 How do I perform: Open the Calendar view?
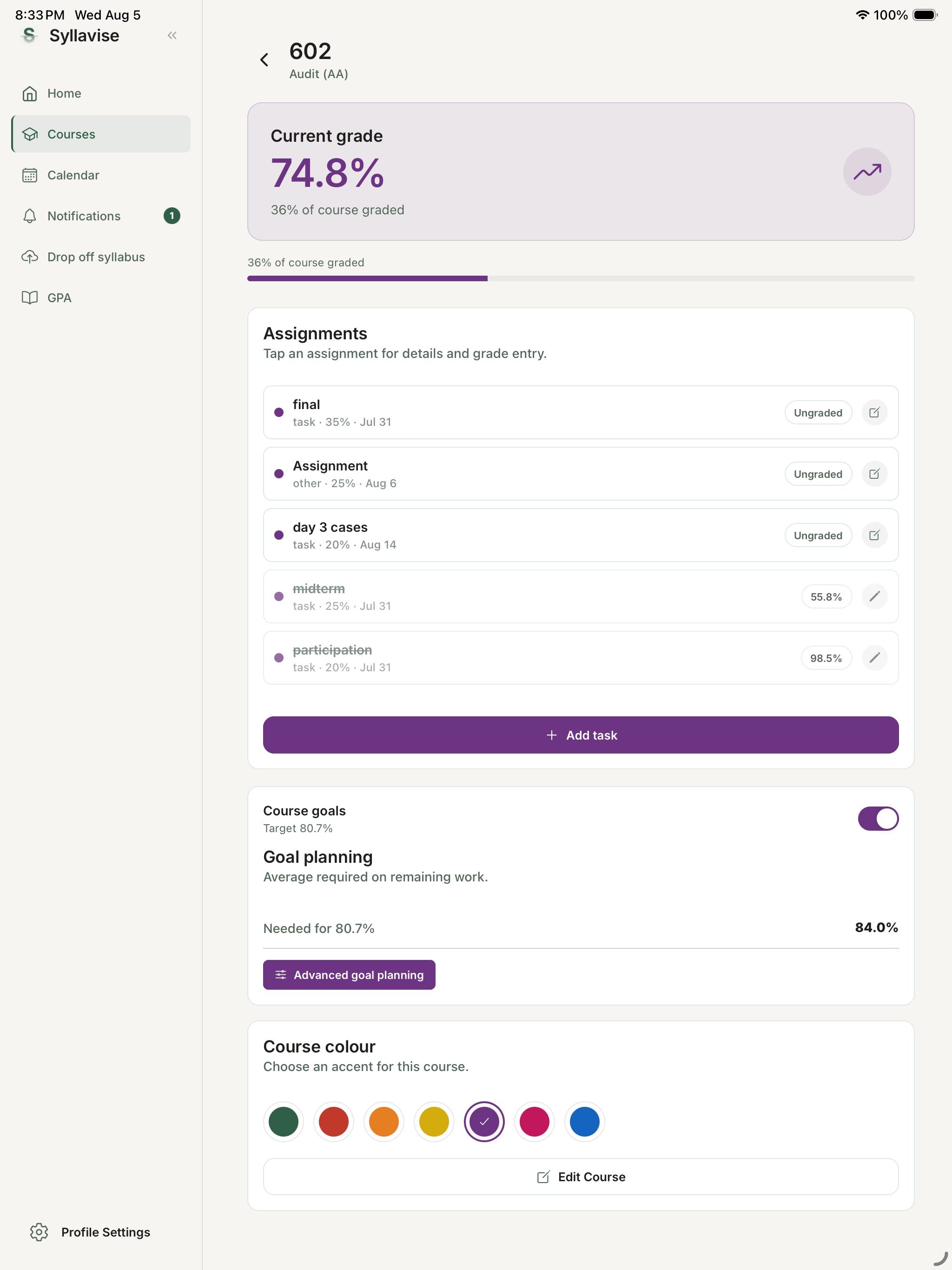(101, 174)
